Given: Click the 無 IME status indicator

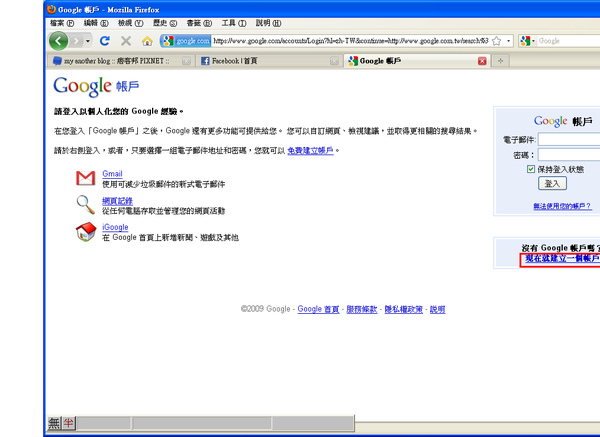Looking at the screenshot, I should [54, 423].
